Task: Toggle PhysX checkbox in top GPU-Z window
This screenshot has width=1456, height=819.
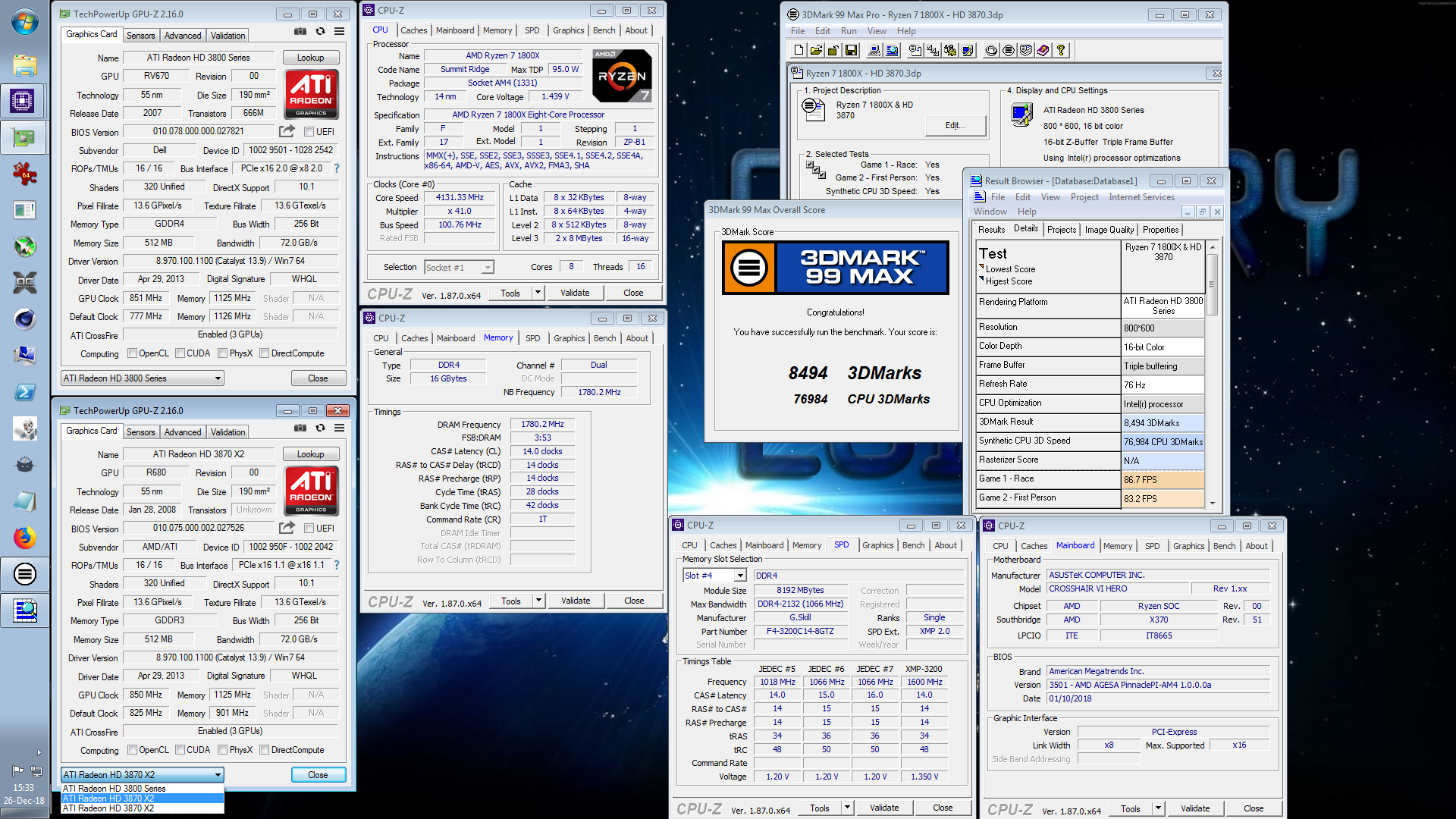Action: pos(223,353)
